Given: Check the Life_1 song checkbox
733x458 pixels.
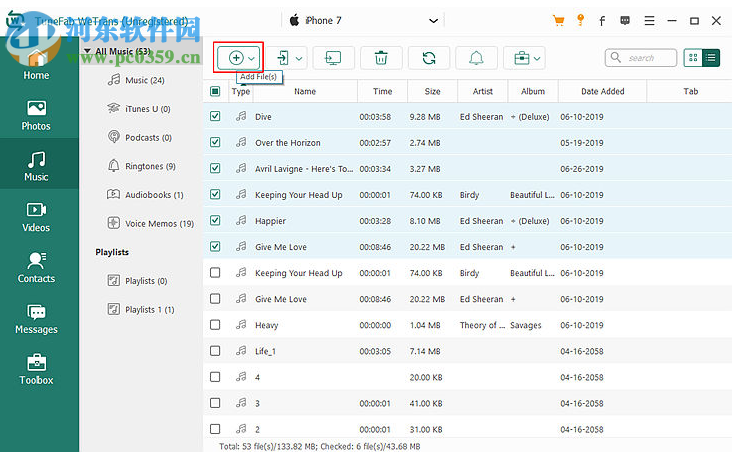Looking at the screenshot, I should pyautogui.click(x=215, y=351).
